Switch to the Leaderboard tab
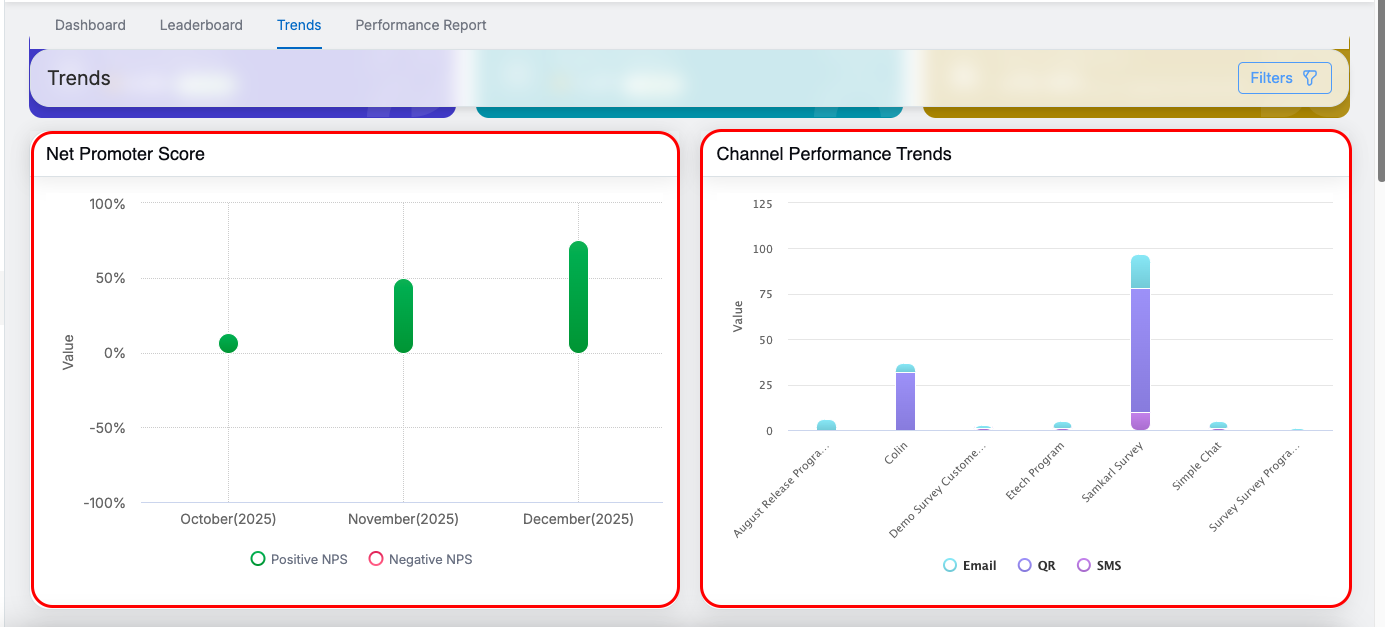This screenshot has width=1385, height=627. click(201, 25)
